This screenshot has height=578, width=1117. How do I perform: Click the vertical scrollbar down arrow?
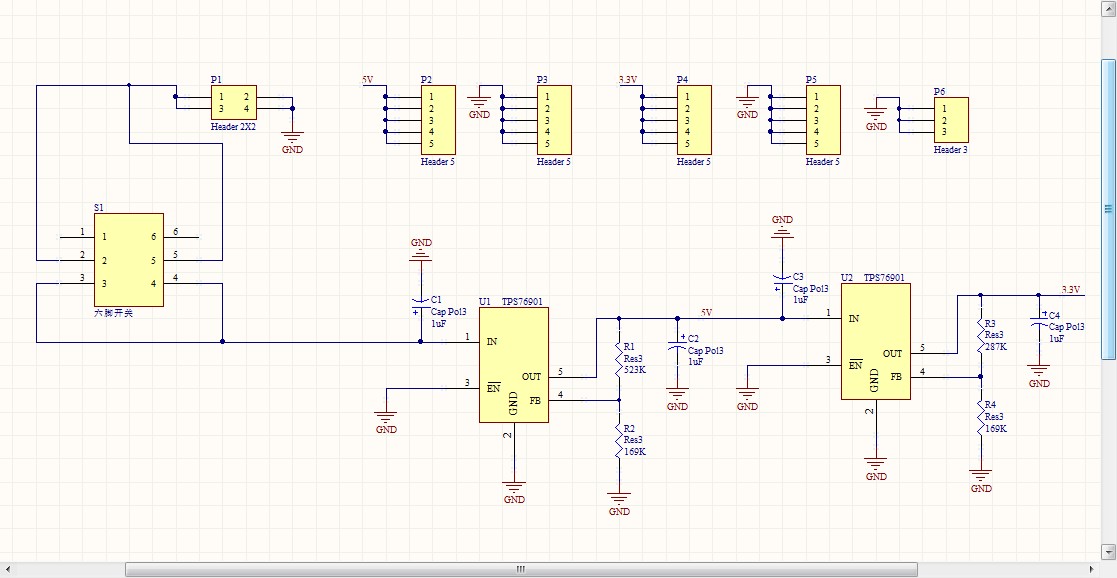click(x=1108, y=552)
